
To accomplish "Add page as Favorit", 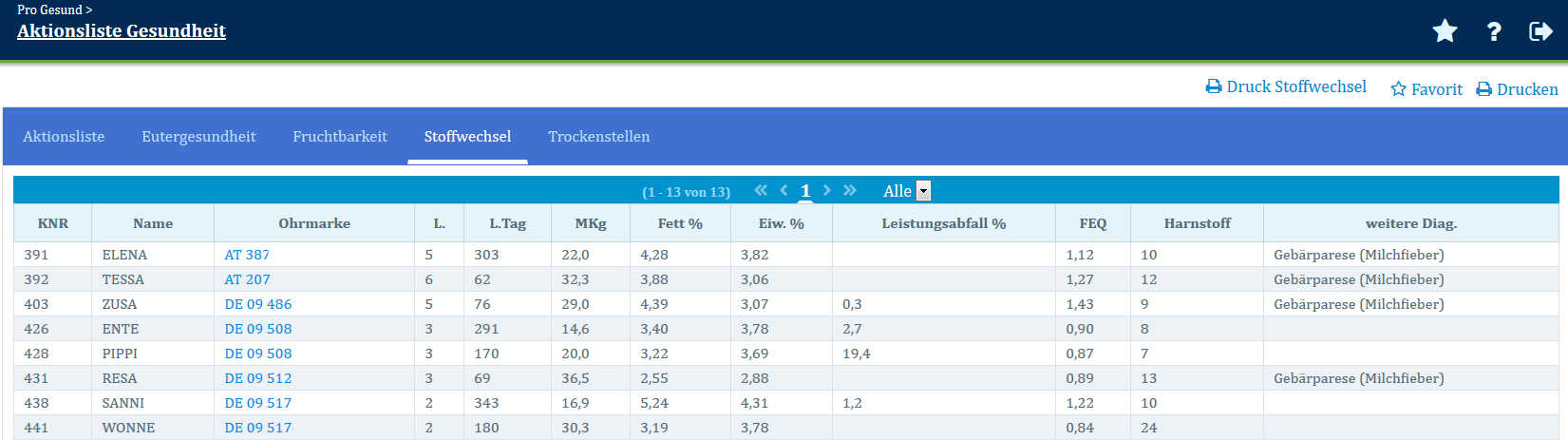I will [x=1426, y=89].
